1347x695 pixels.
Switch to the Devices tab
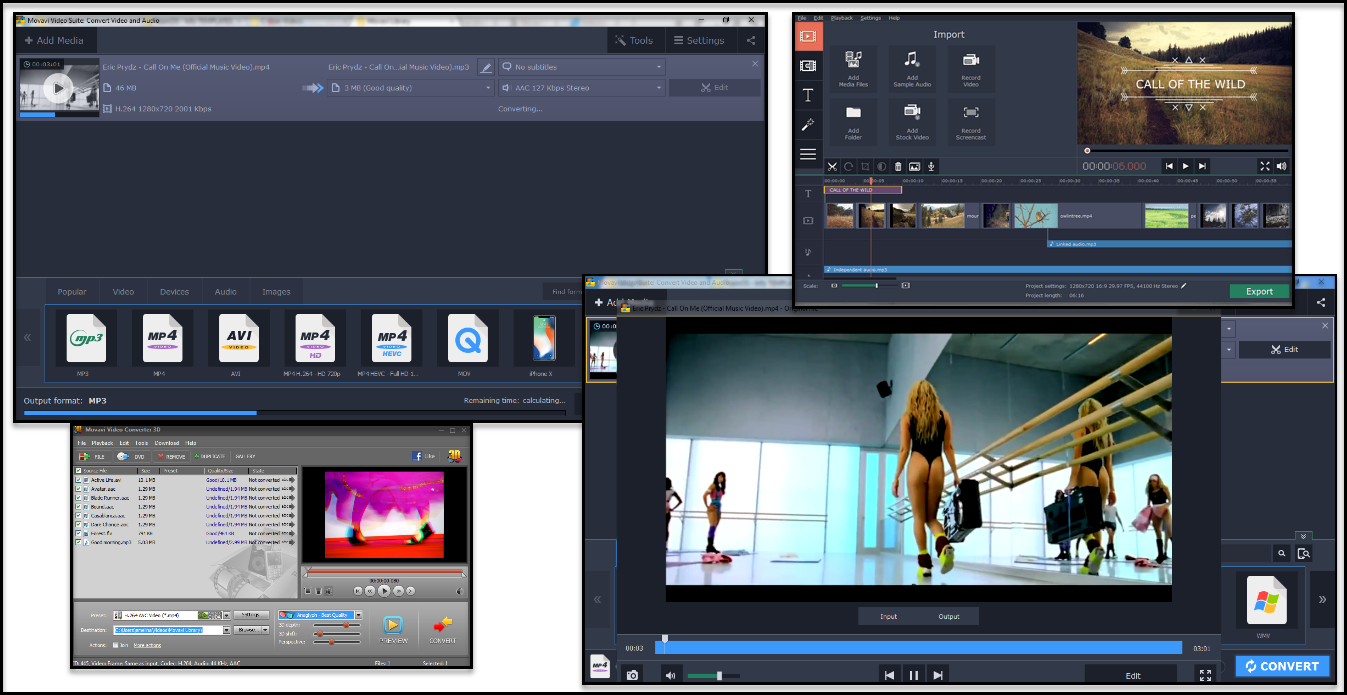[174, 292]
